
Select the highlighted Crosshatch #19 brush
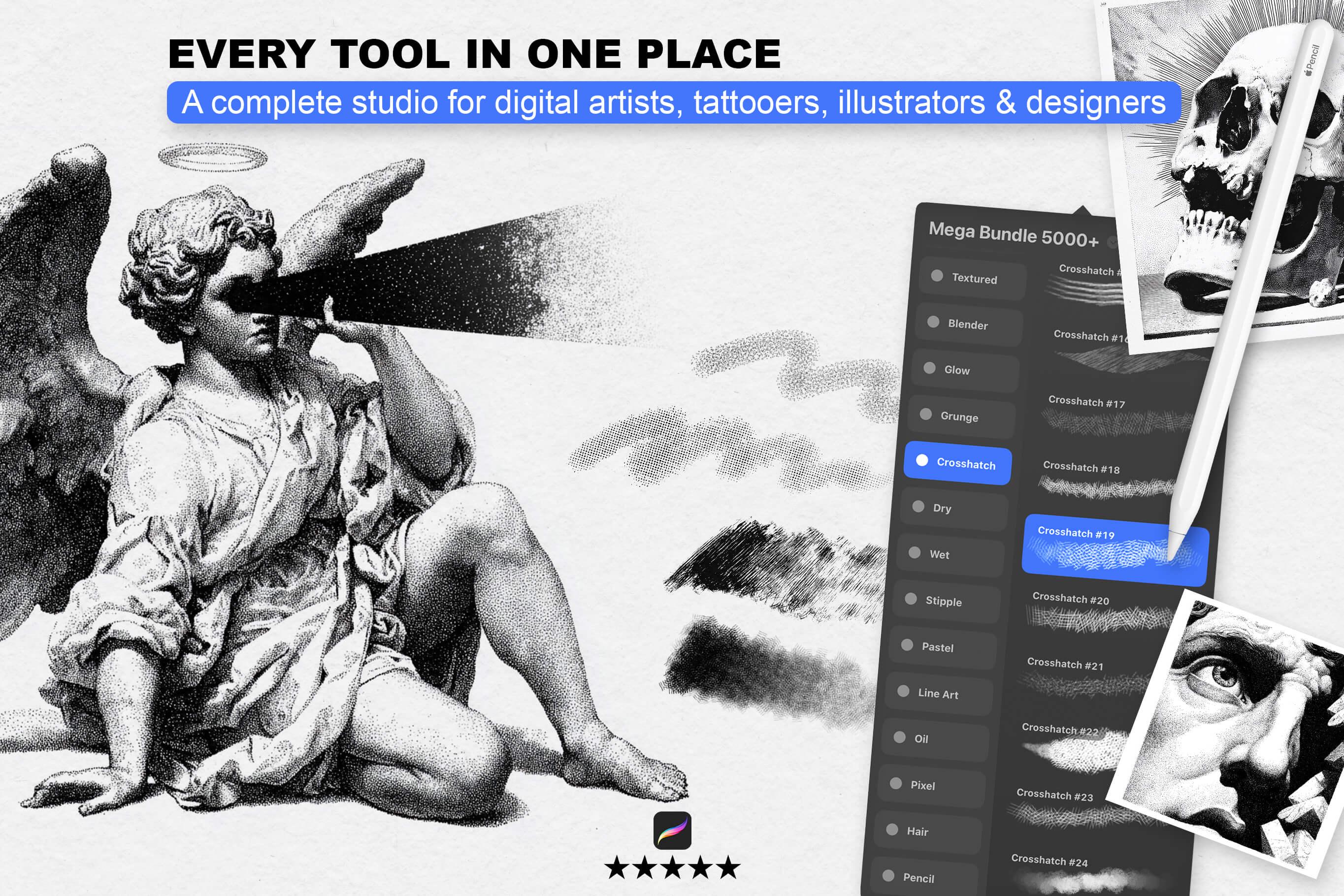point(1115,550)
